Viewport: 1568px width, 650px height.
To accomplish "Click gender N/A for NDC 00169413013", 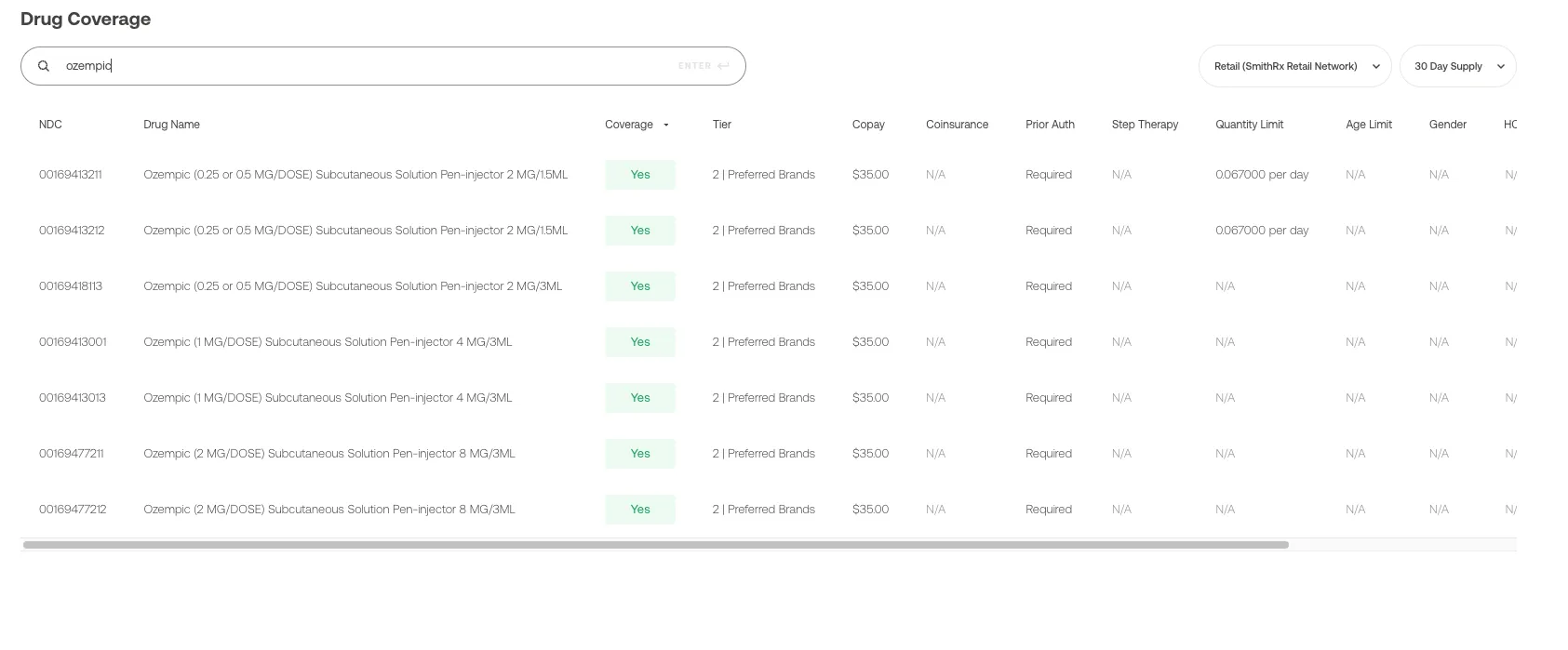I will pyautogui.click(x=1439, y=398).
